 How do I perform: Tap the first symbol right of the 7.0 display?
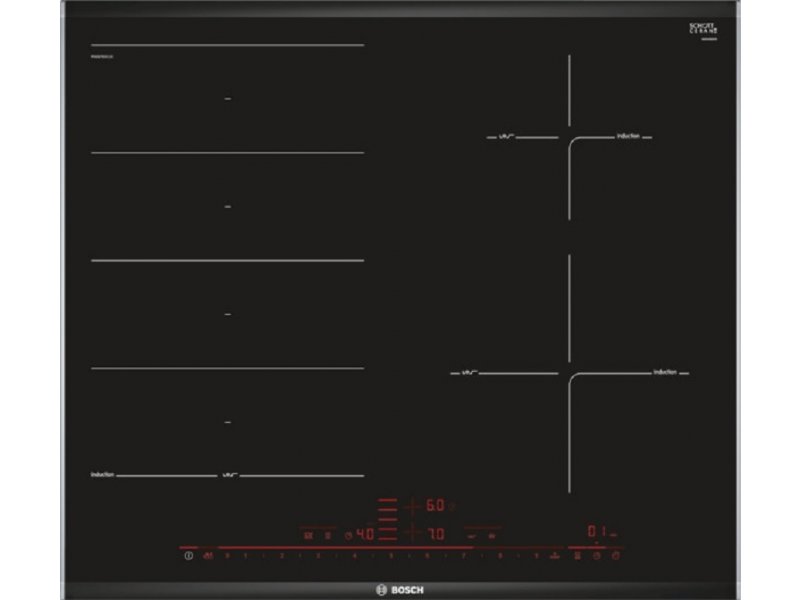472,536
